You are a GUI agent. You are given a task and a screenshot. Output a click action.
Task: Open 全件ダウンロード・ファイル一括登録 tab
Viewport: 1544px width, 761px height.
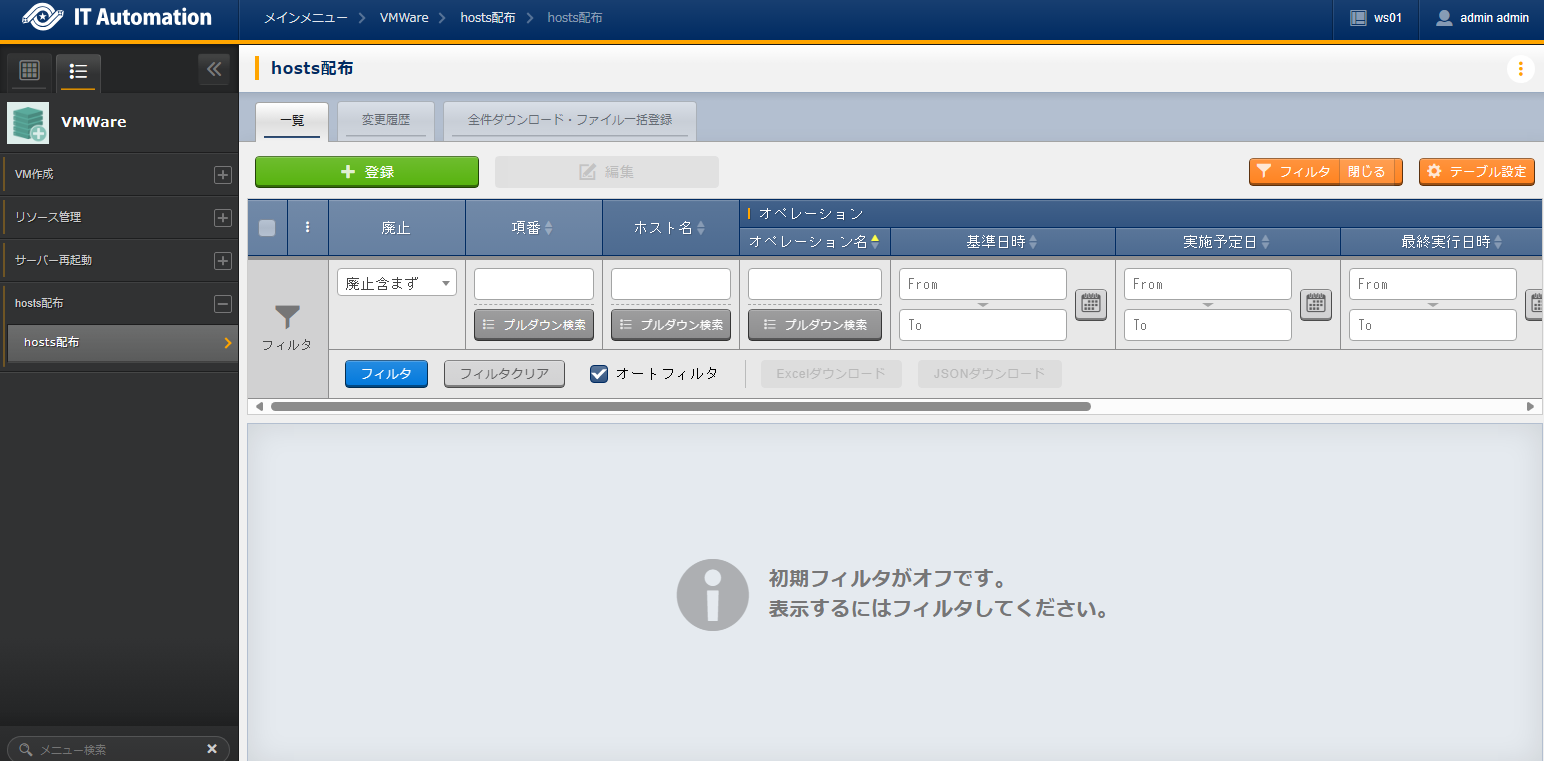[570, 120]
